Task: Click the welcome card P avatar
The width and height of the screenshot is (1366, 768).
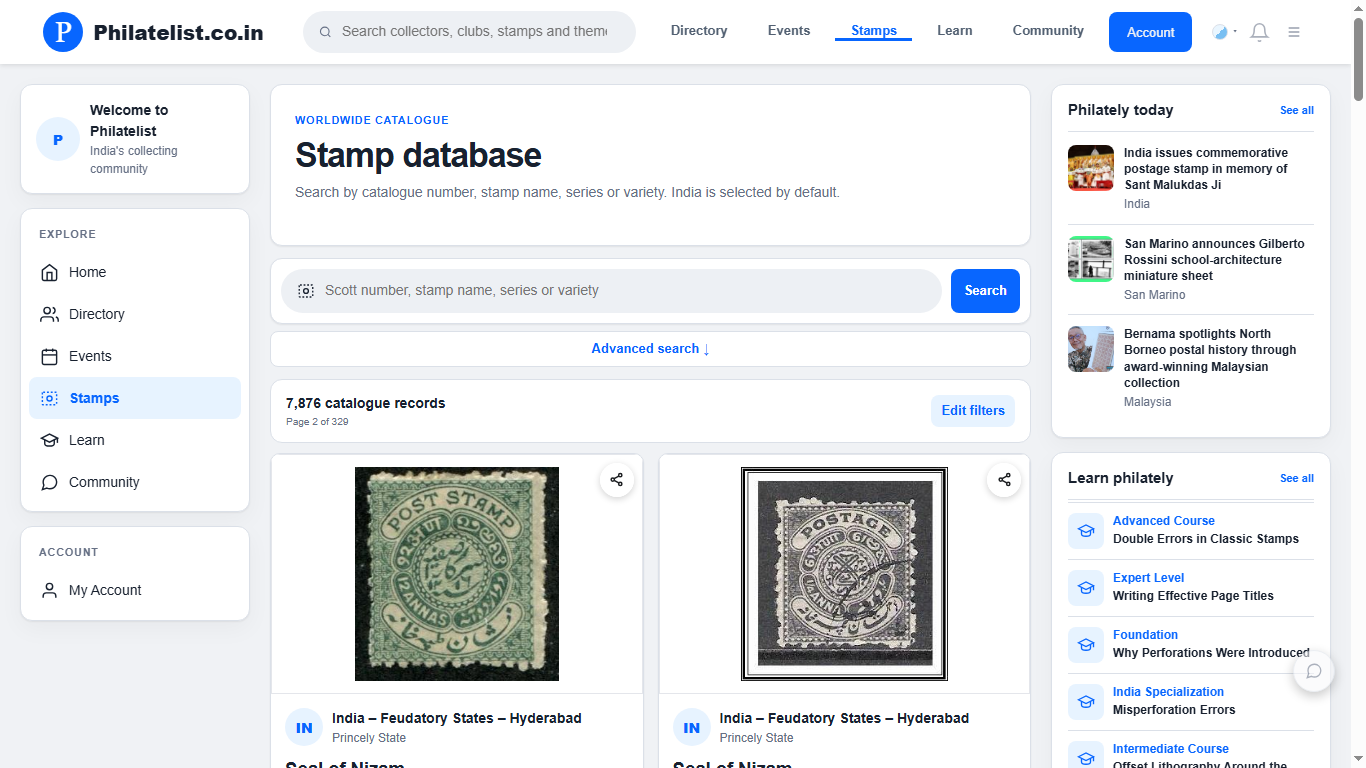Action: 58,139
